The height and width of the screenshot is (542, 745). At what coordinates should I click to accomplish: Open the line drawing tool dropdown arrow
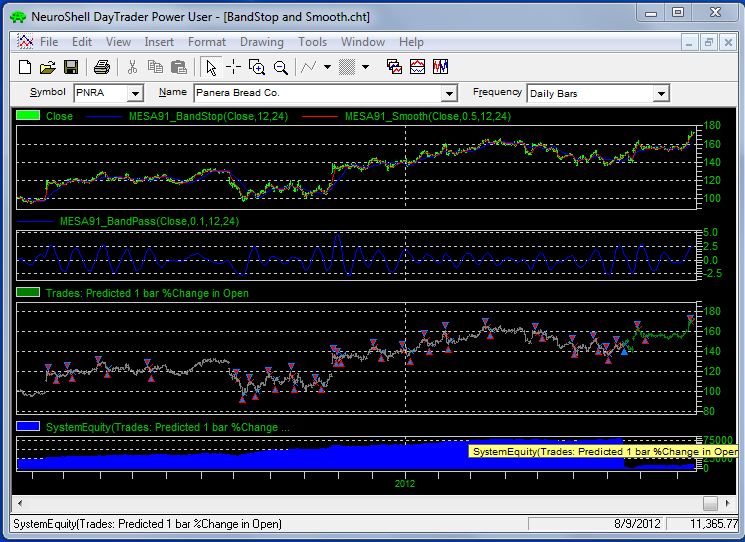[x=326, y=67]
